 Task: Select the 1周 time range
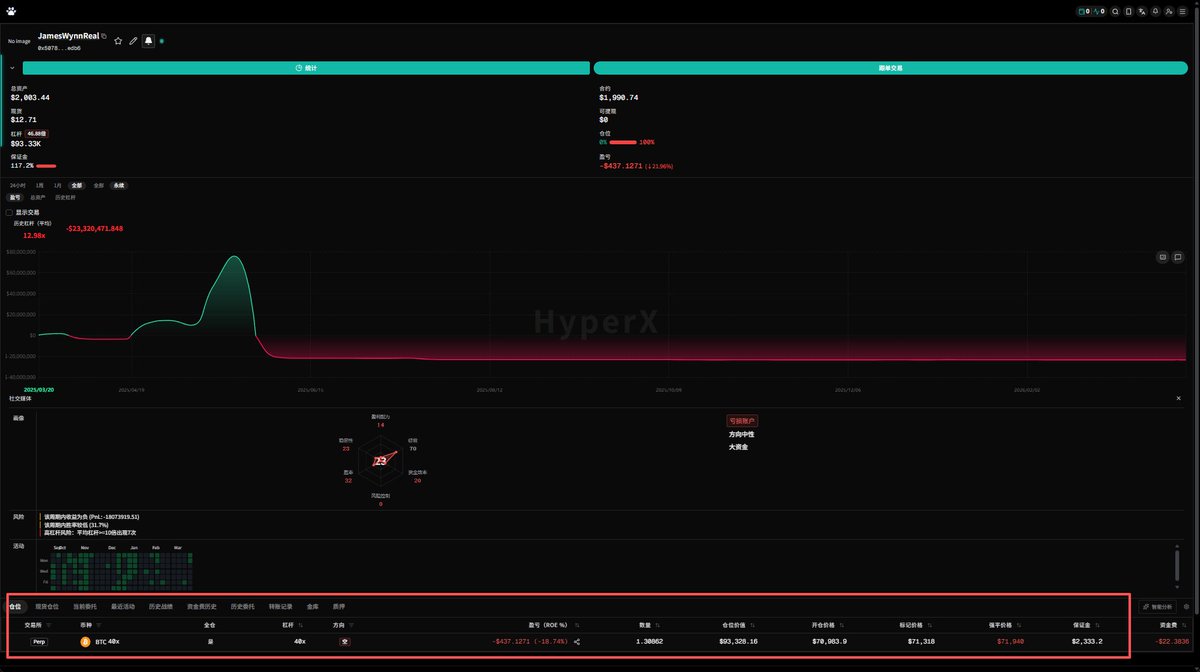(x=40, y=186)
